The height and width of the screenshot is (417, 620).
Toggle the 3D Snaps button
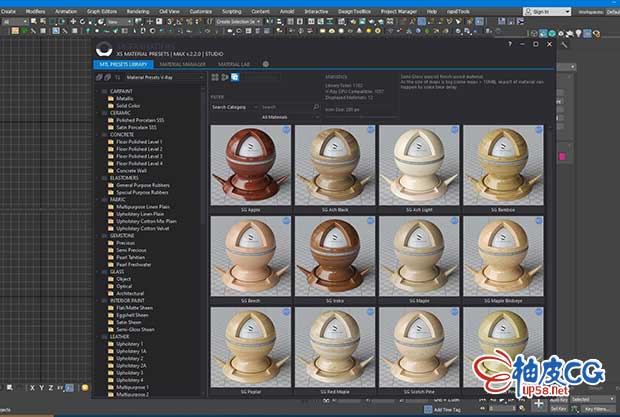click(x=171, y=21)
